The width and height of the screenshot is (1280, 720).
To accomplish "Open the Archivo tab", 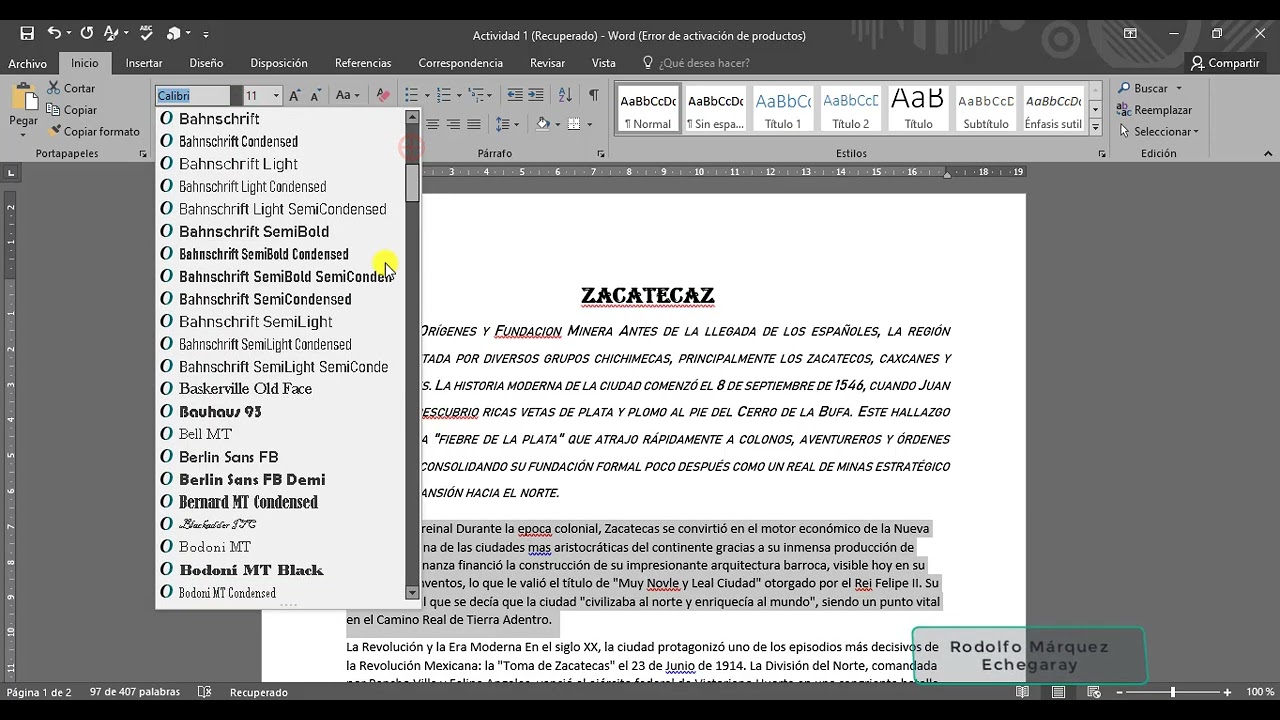I will pos(27,63).
